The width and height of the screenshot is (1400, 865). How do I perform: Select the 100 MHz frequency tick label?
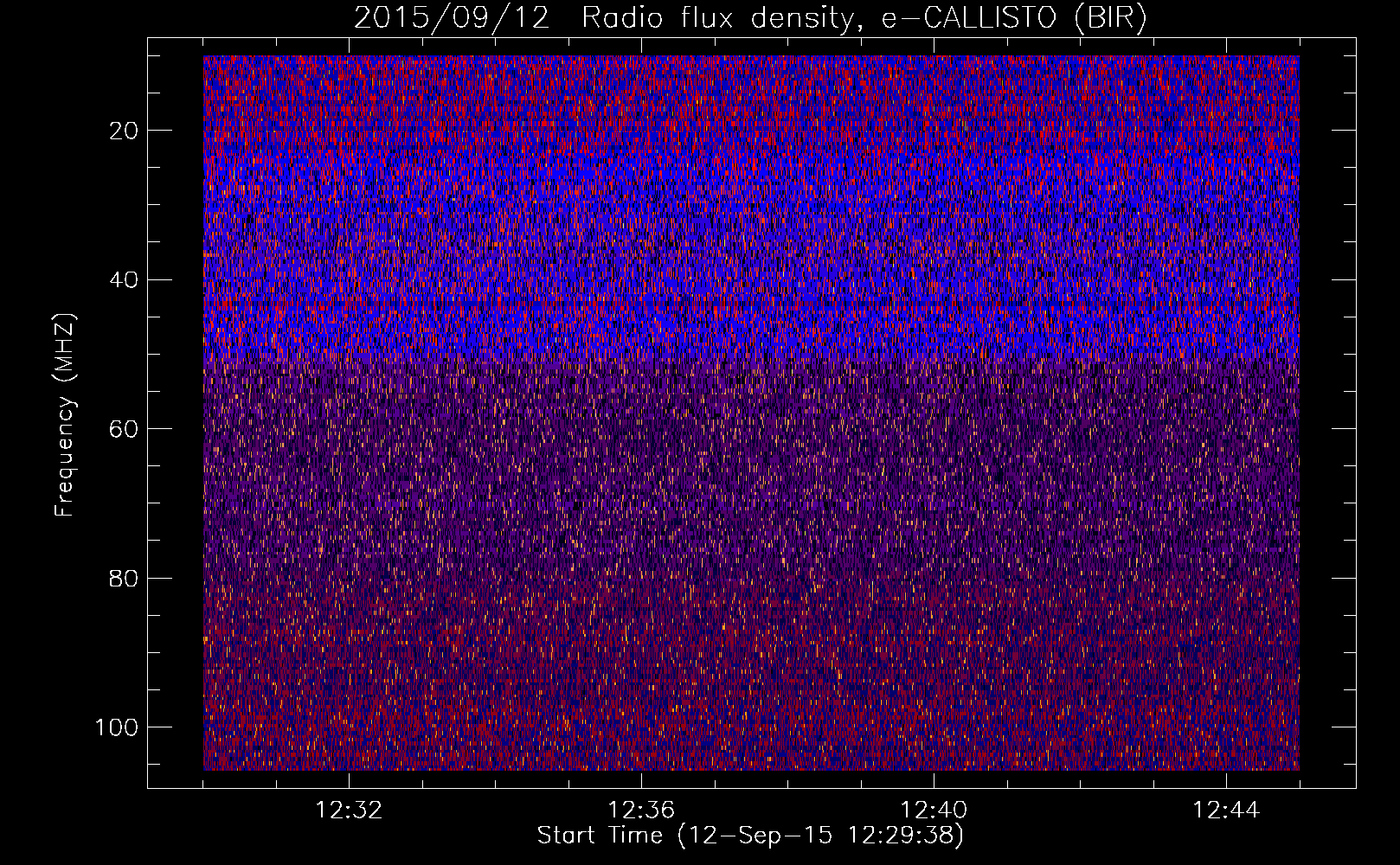(x=117, y=727)
